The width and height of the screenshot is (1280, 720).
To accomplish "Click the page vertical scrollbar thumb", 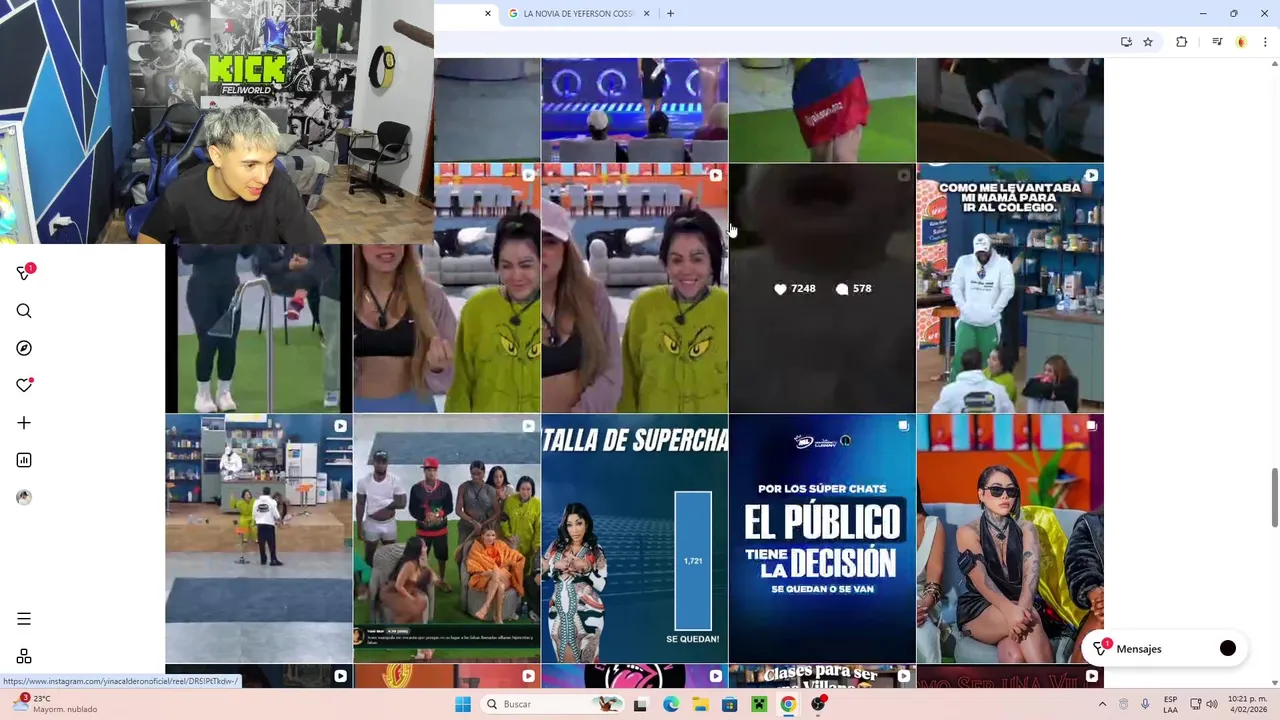I will coord(1274,497).
